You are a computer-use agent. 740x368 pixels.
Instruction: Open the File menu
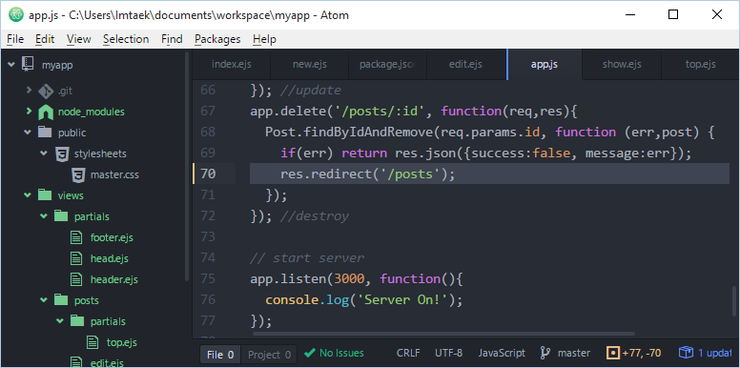[x=15, y=39]
